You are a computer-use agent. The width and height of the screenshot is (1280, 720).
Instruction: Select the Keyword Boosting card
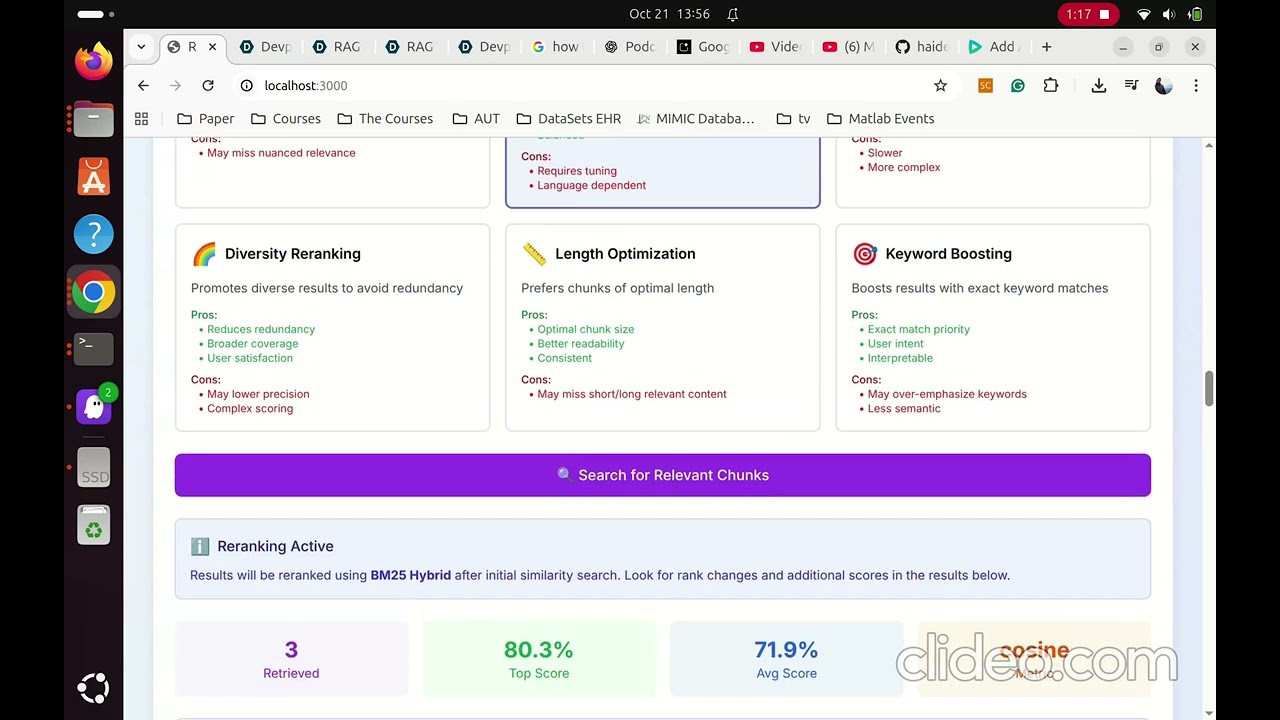[x=993, y=327]
